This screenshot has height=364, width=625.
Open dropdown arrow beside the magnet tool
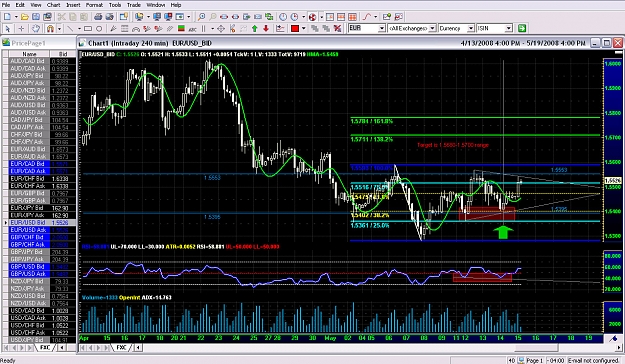59,29
